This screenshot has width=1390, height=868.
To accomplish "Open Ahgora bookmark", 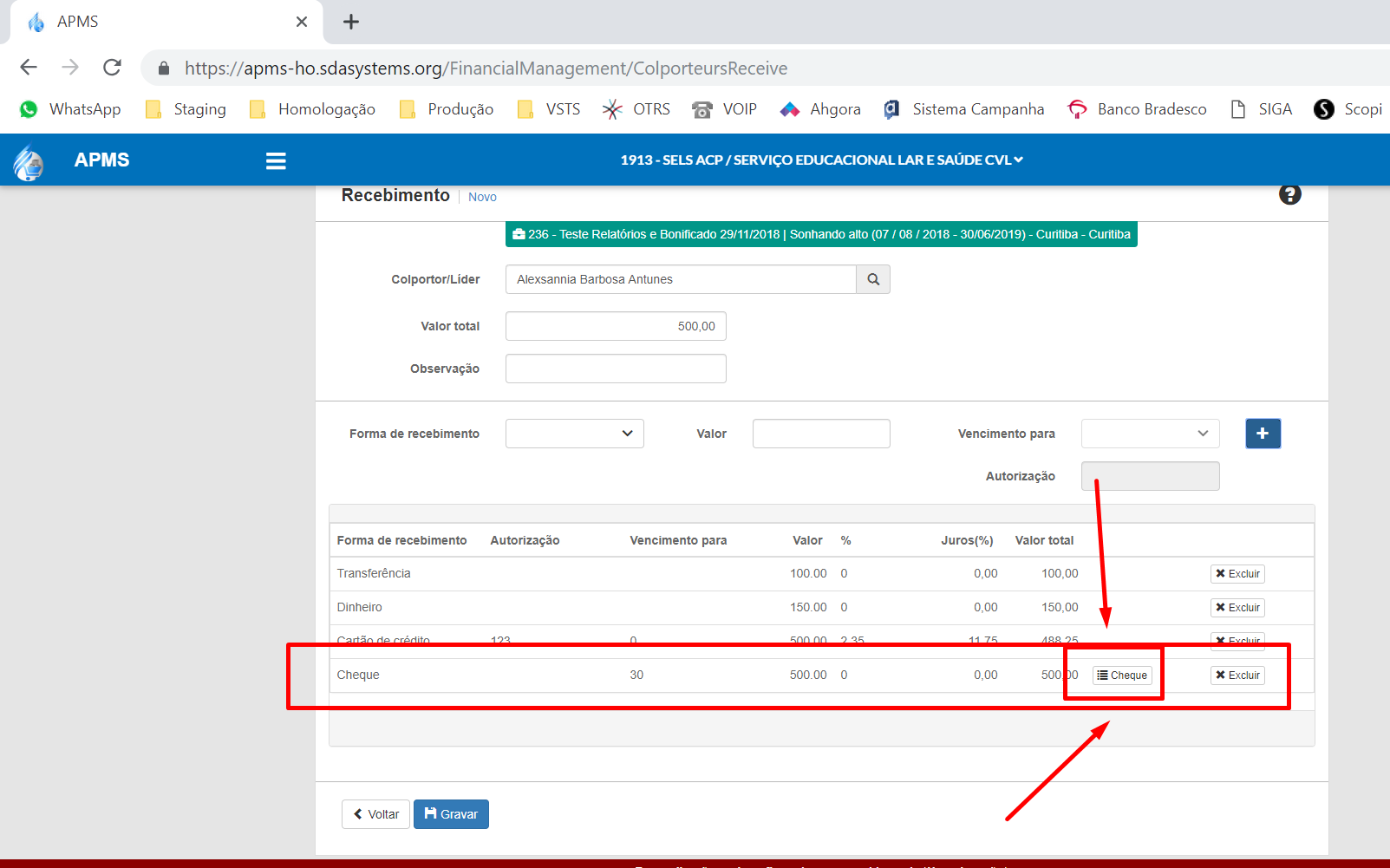I will click(820, 109).
